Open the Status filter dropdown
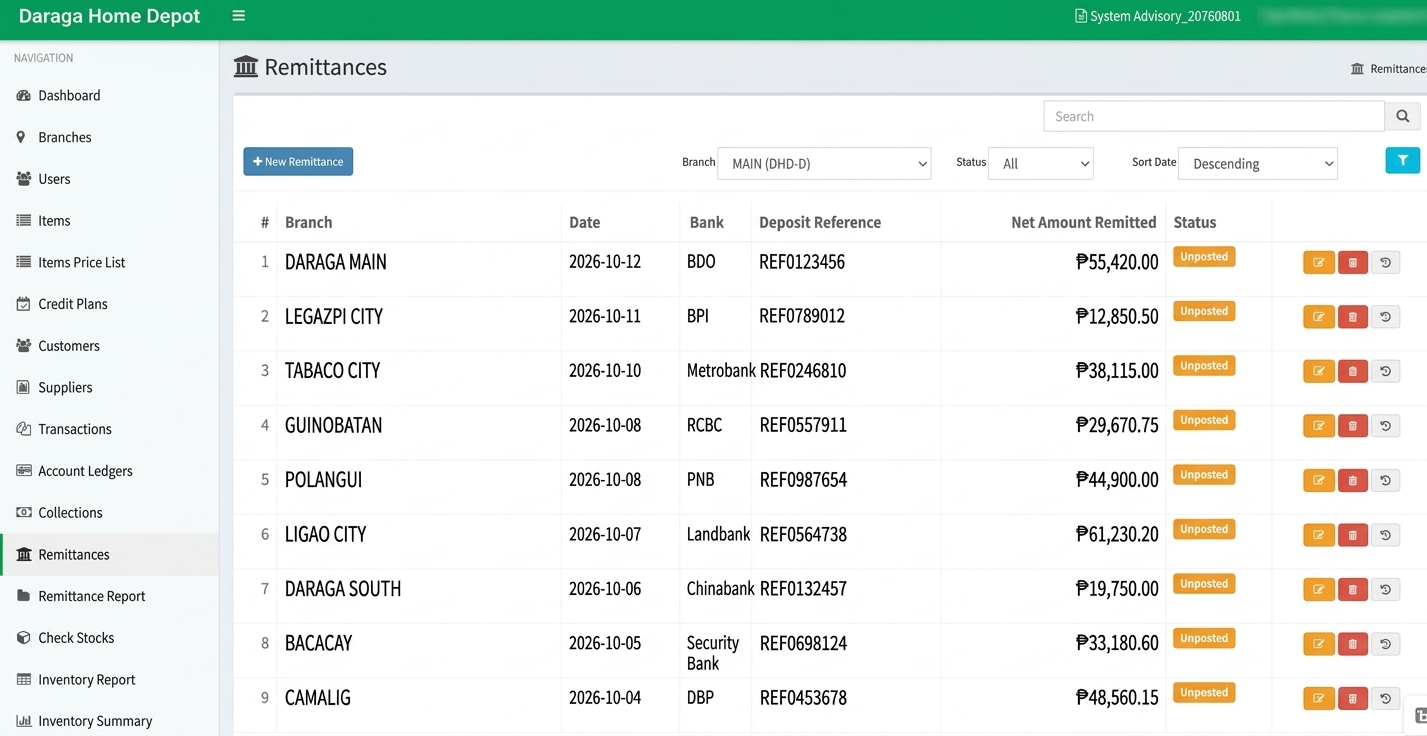This screenshot has width=1427, height=736. [x=1040, y=163]
